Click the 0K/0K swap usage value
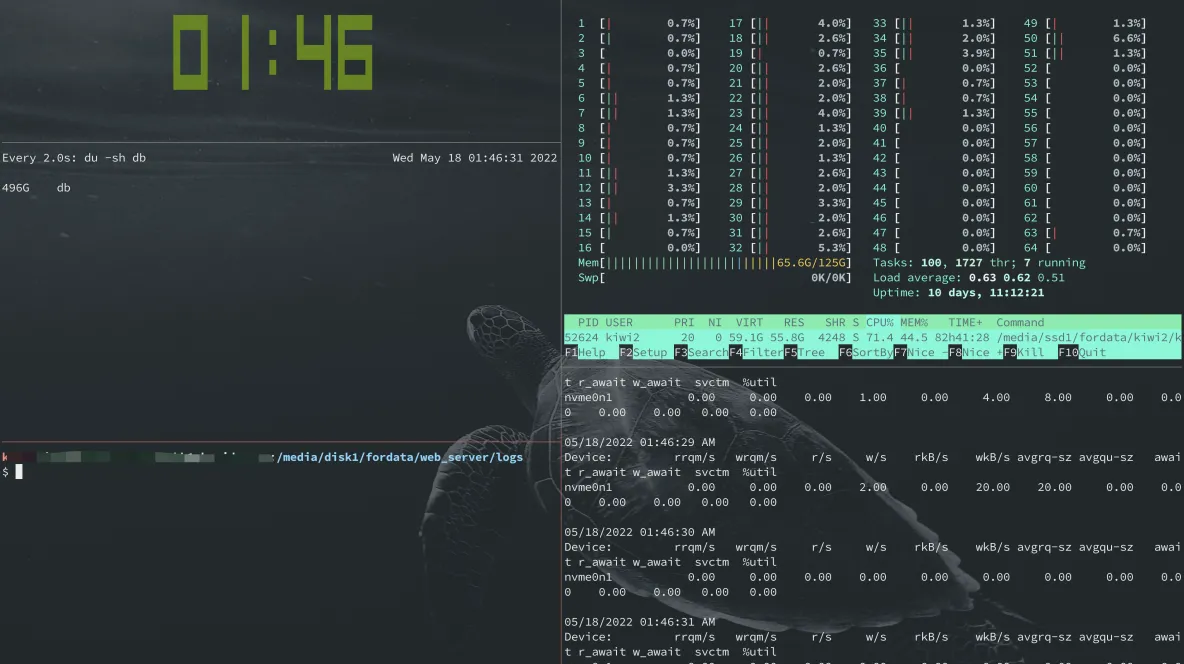 [x=828, y=278]
